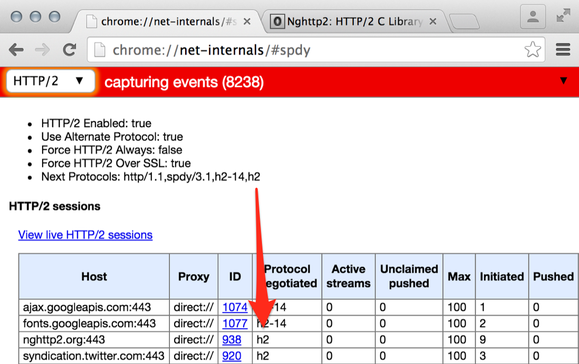Open the HTTP/2 view selector dropdown
579x364 pixels.
[50, 81]
